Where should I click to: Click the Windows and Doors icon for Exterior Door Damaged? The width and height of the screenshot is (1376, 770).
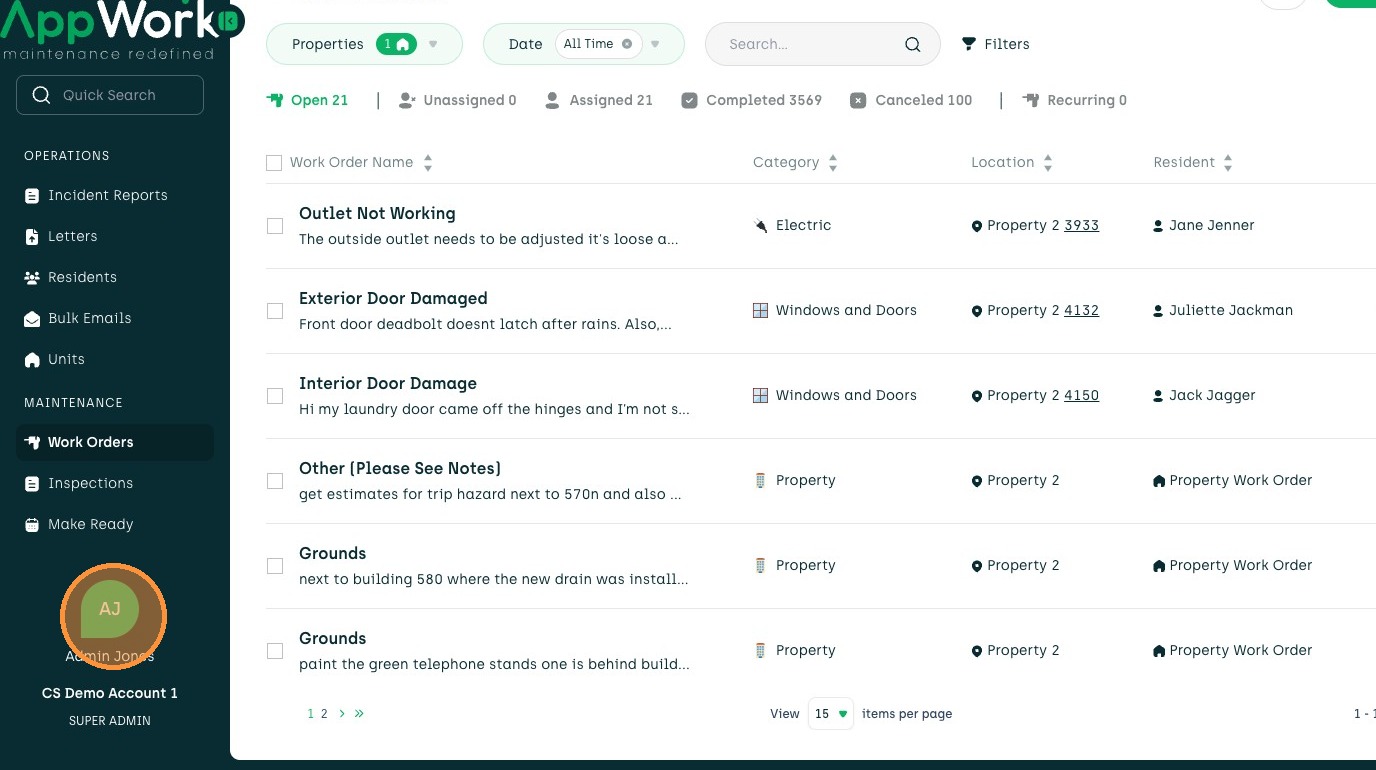760,311
